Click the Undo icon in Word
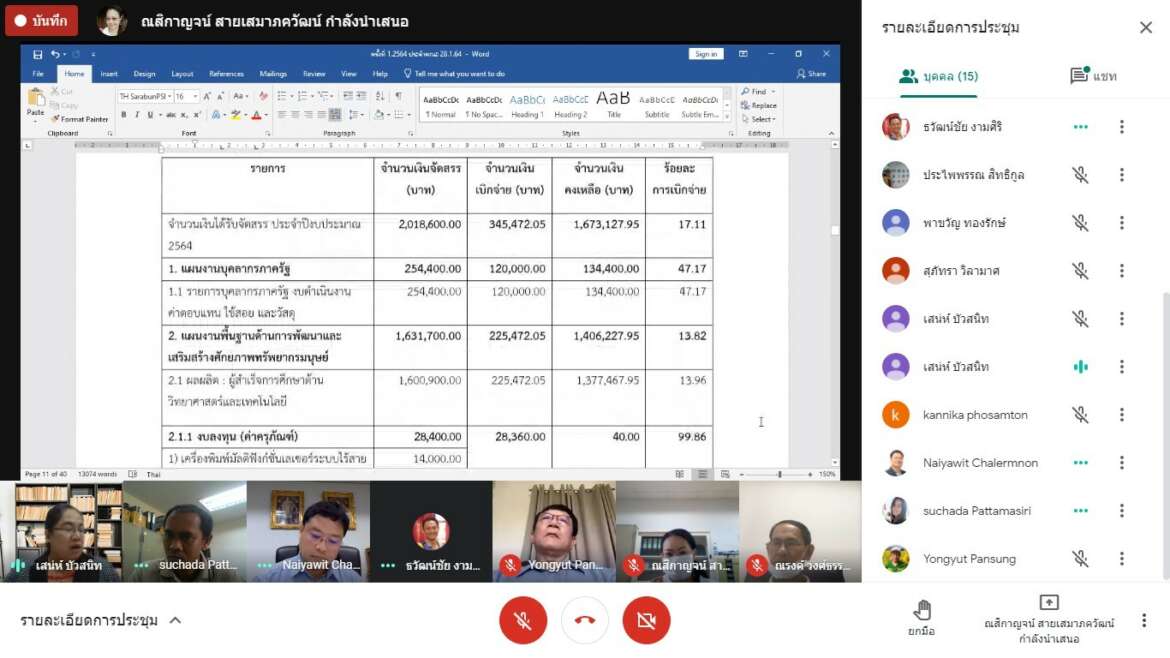Viewport: 1170px width, 658px height. click(x=55, y=54)
